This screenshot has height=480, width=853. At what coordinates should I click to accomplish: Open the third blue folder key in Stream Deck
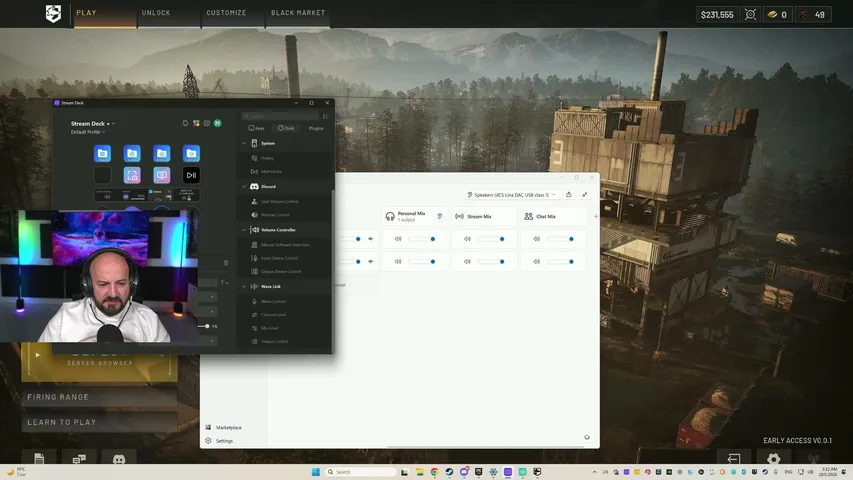162,153
